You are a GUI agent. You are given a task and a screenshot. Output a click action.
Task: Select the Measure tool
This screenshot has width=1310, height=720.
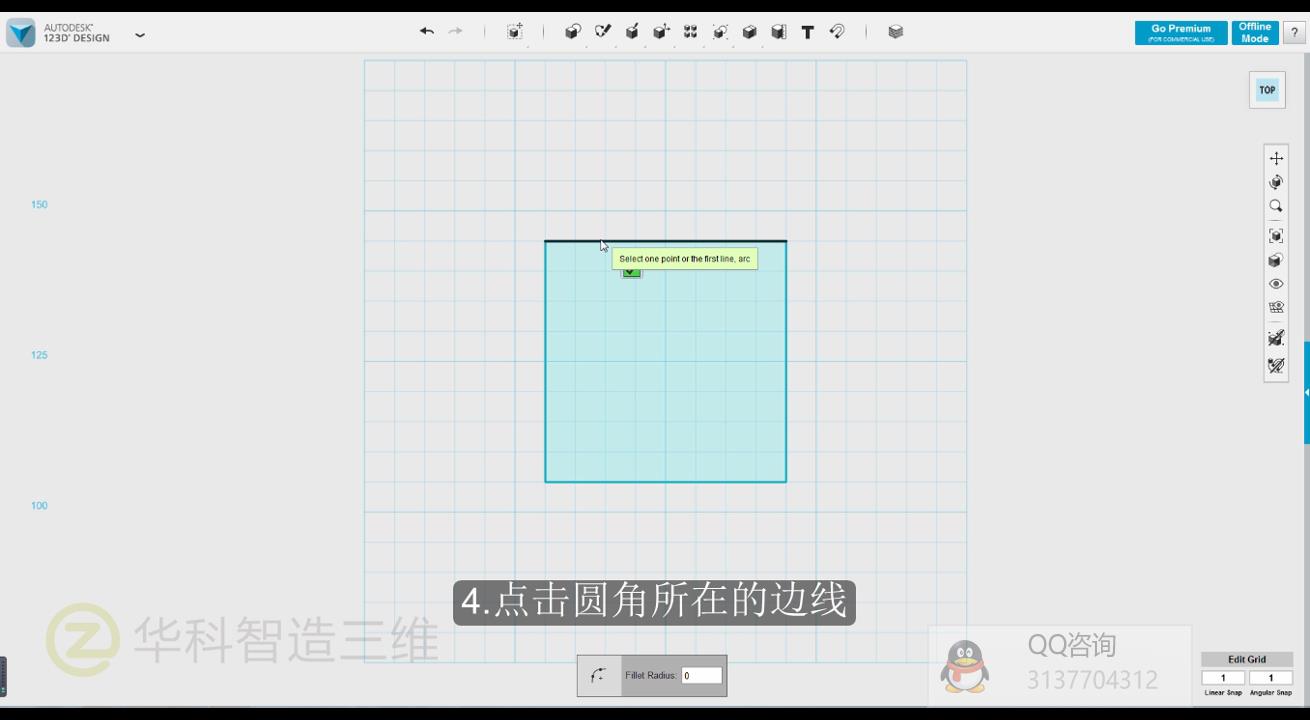779,32
